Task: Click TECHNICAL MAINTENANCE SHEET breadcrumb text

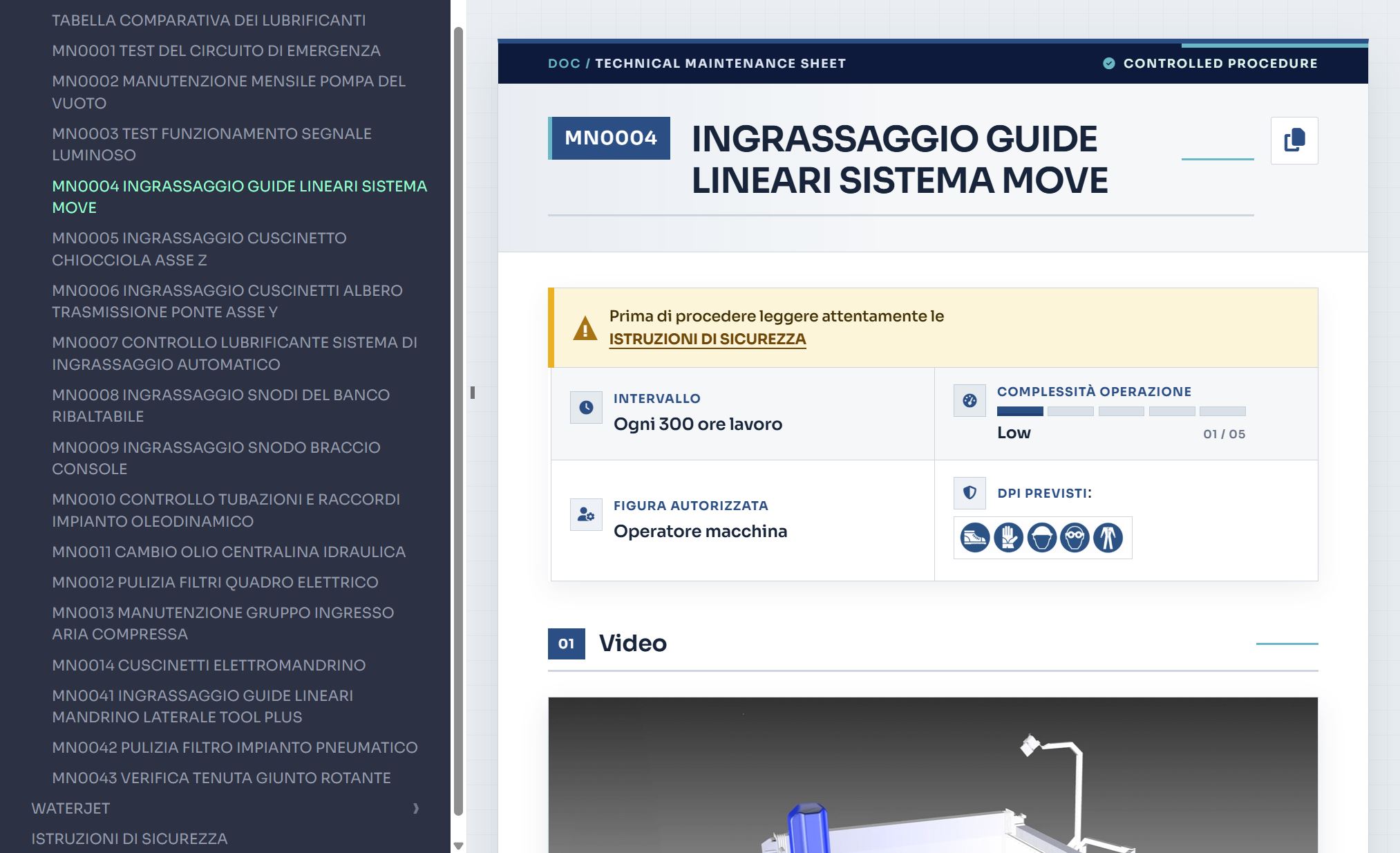Action: pos(721,64)
